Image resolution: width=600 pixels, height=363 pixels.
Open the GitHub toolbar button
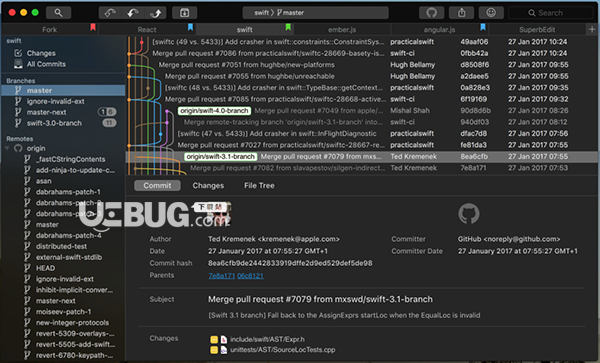tap(431, 13)
